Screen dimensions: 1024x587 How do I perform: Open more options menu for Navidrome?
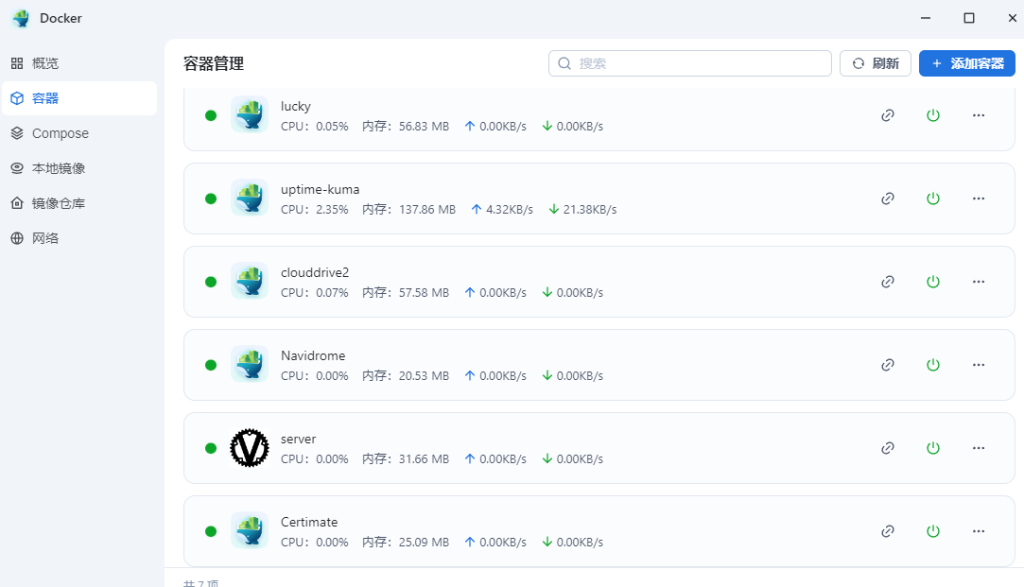point(978,365)
